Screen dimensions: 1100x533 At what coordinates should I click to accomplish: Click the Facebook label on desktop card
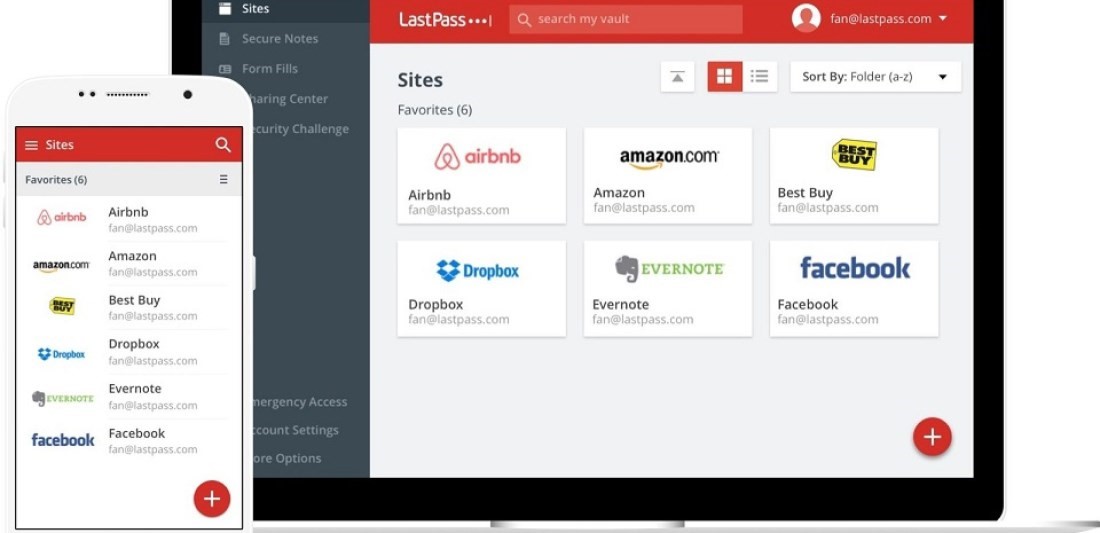click(807, 304)
